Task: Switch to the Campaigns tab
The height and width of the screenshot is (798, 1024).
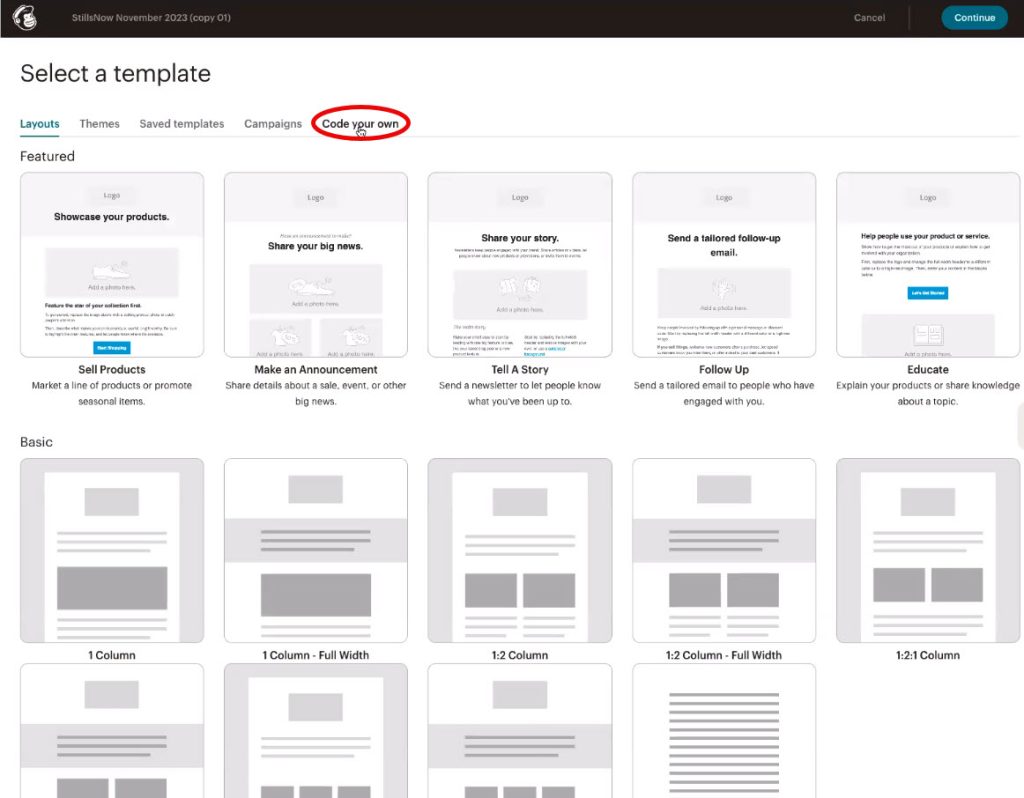Action: (272, 124)
